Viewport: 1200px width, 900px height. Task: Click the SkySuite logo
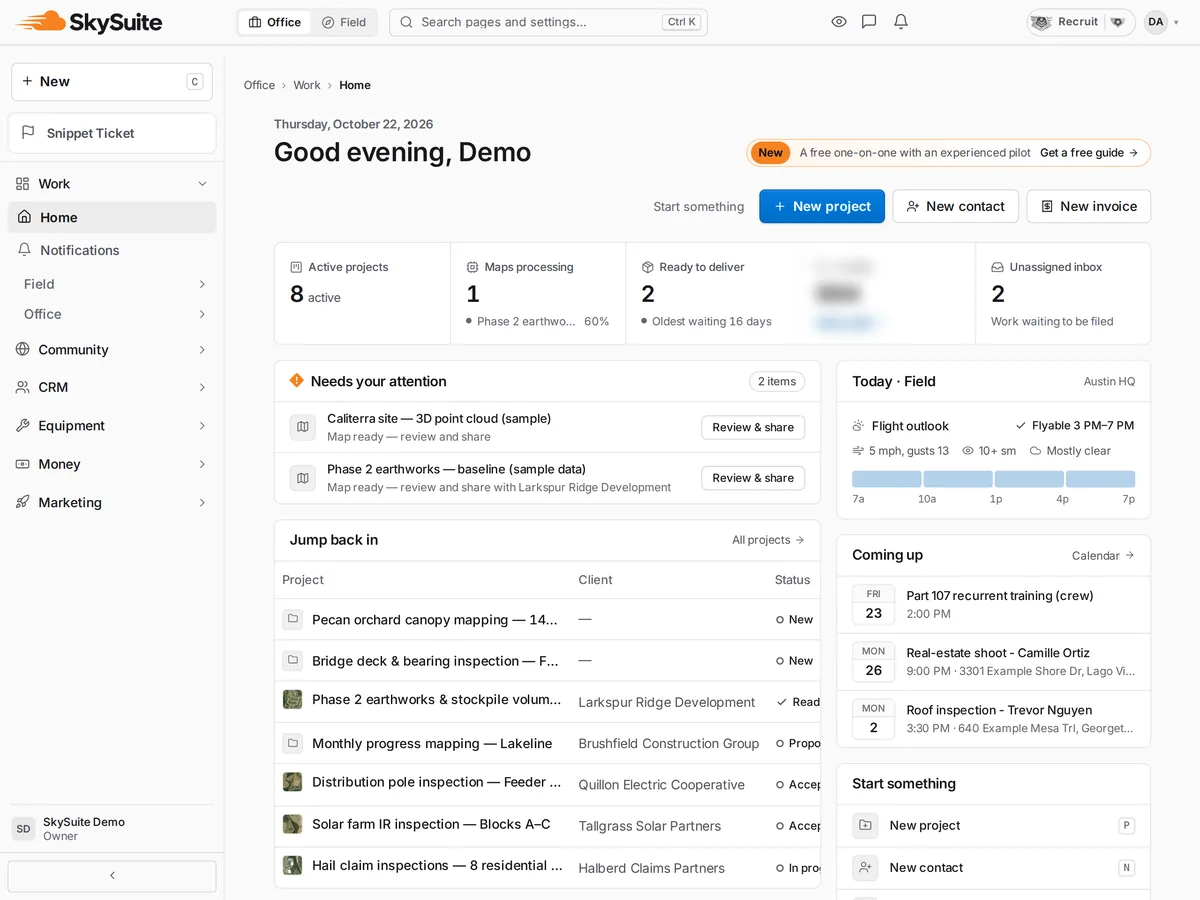(90, 22)
